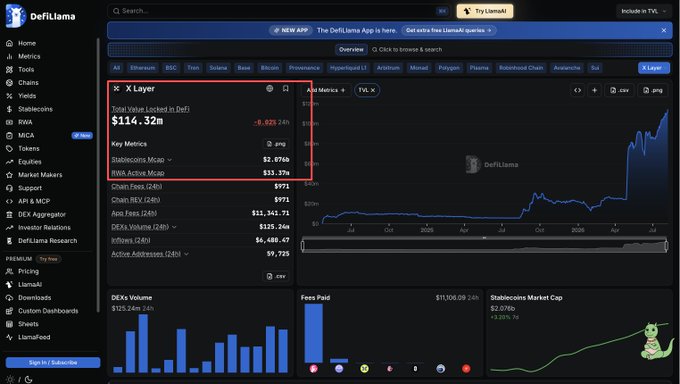Screen dimensions: 680x384
Task: Click the Sign In / Subscribe button
Action: coord(53,362)
